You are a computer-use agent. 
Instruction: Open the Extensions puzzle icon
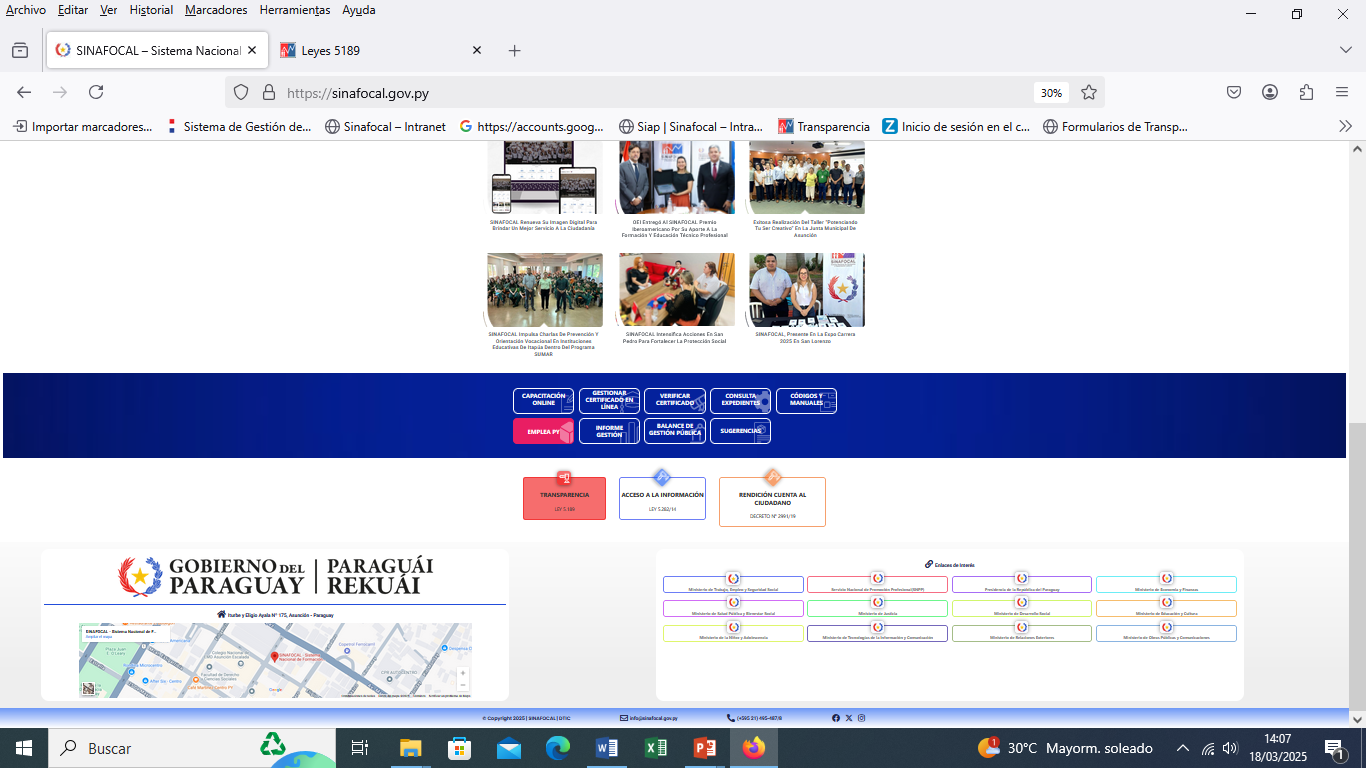pyautogui.click(x=1306, y=92)
